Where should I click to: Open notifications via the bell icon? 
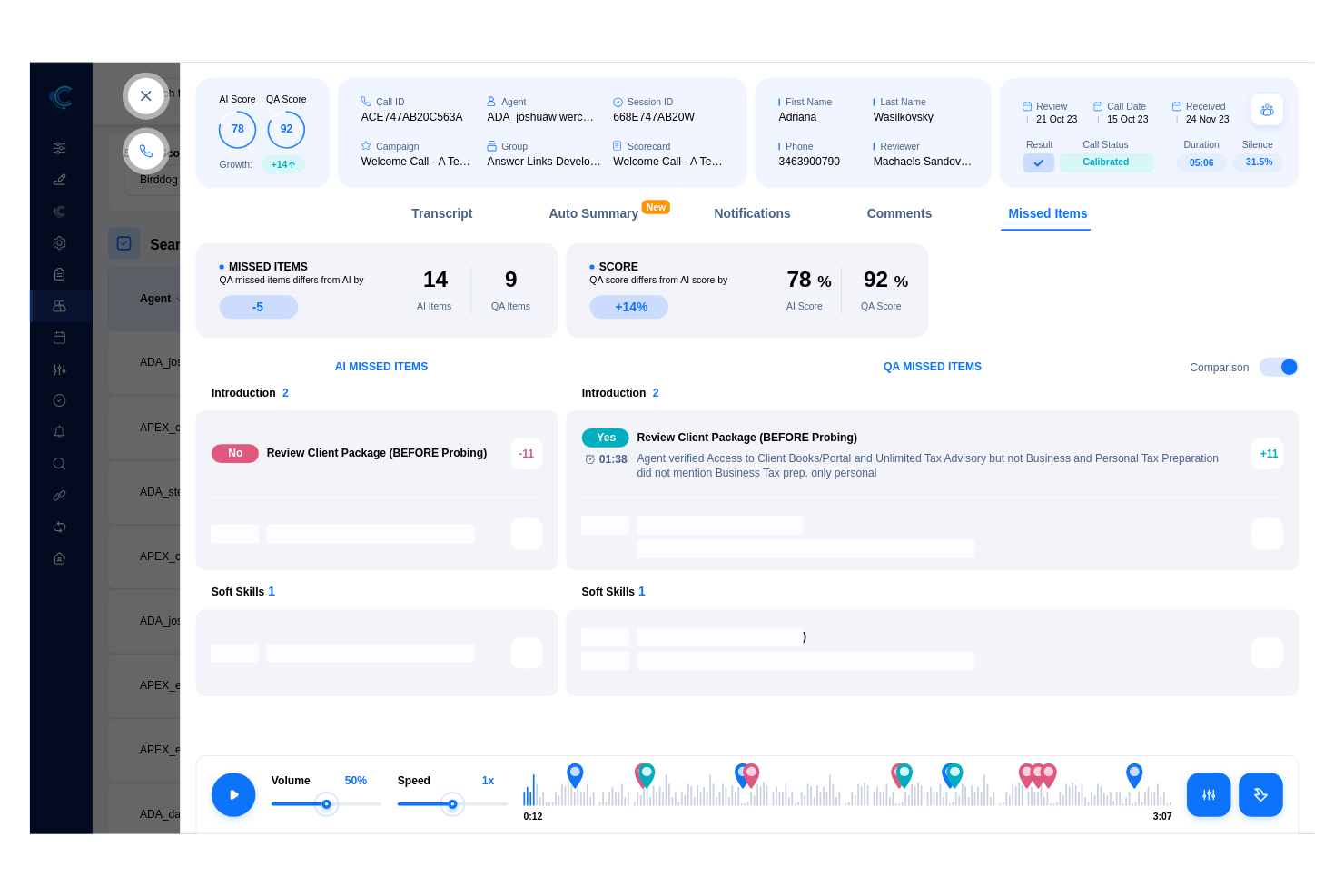point(59,432)
